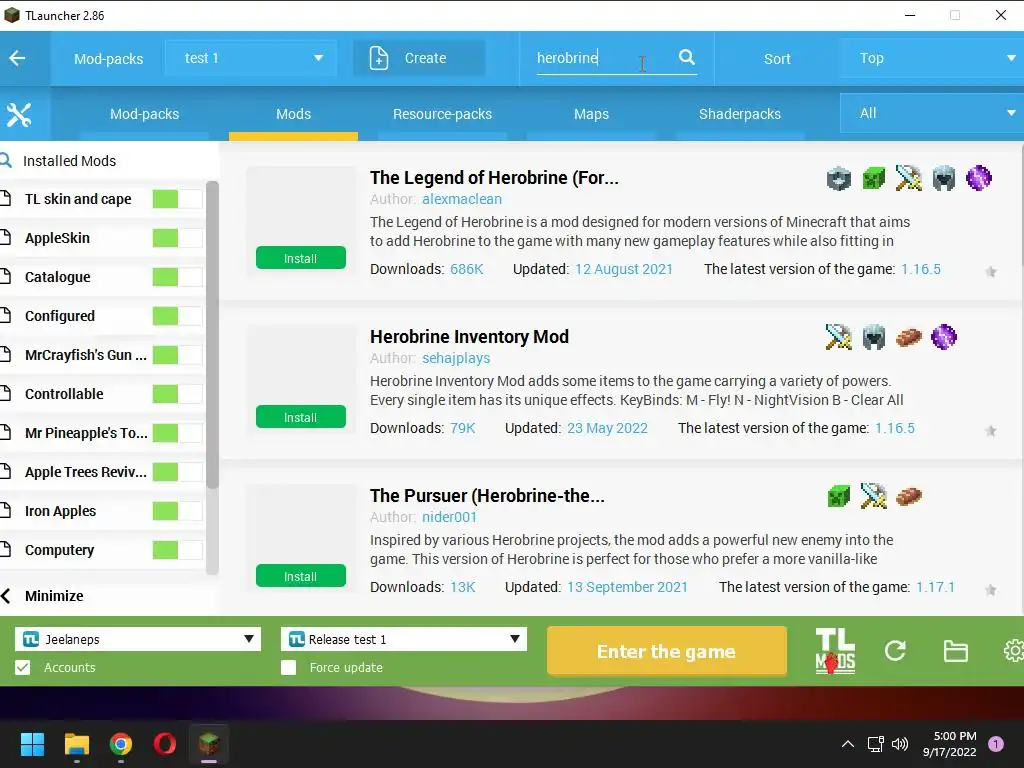Click the crossed swords icon on Legend of Herobrine
This screenshot has width=1024, height=768.
click(x=908, y=178)
